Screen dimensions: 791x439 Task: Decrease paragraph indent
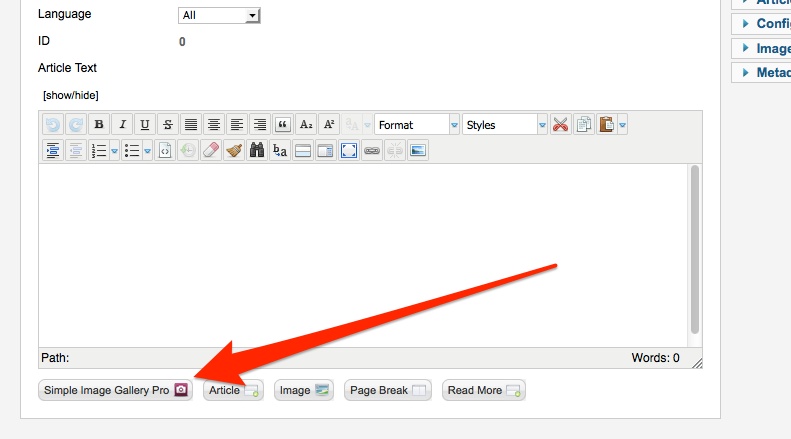[76, 150]
